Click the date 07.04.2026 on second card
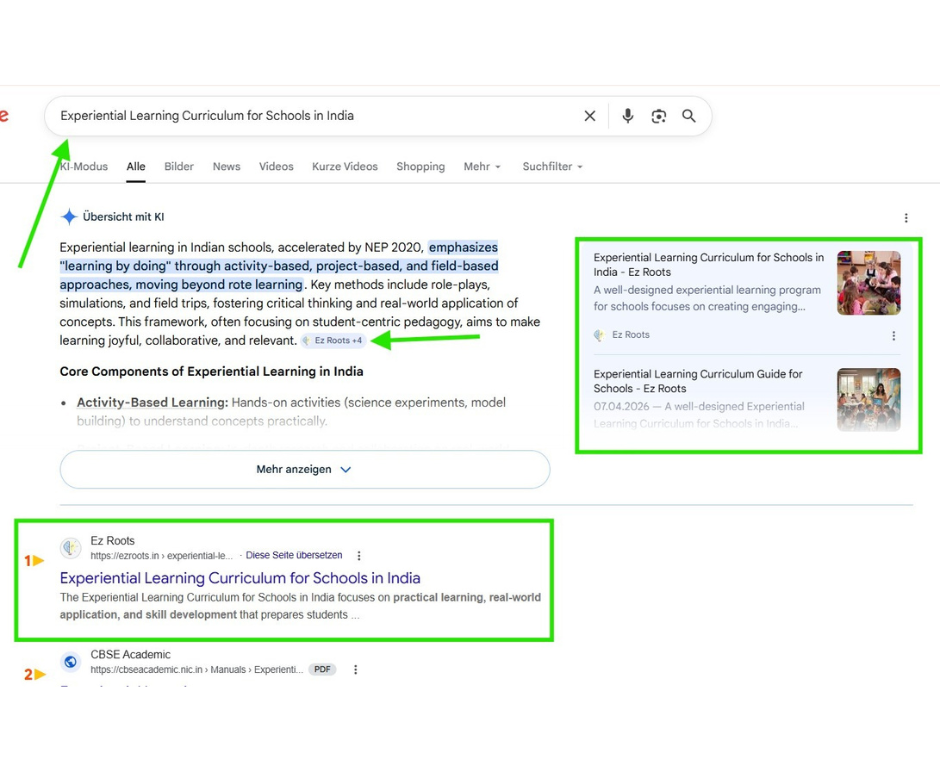 [x=621, y=406]
